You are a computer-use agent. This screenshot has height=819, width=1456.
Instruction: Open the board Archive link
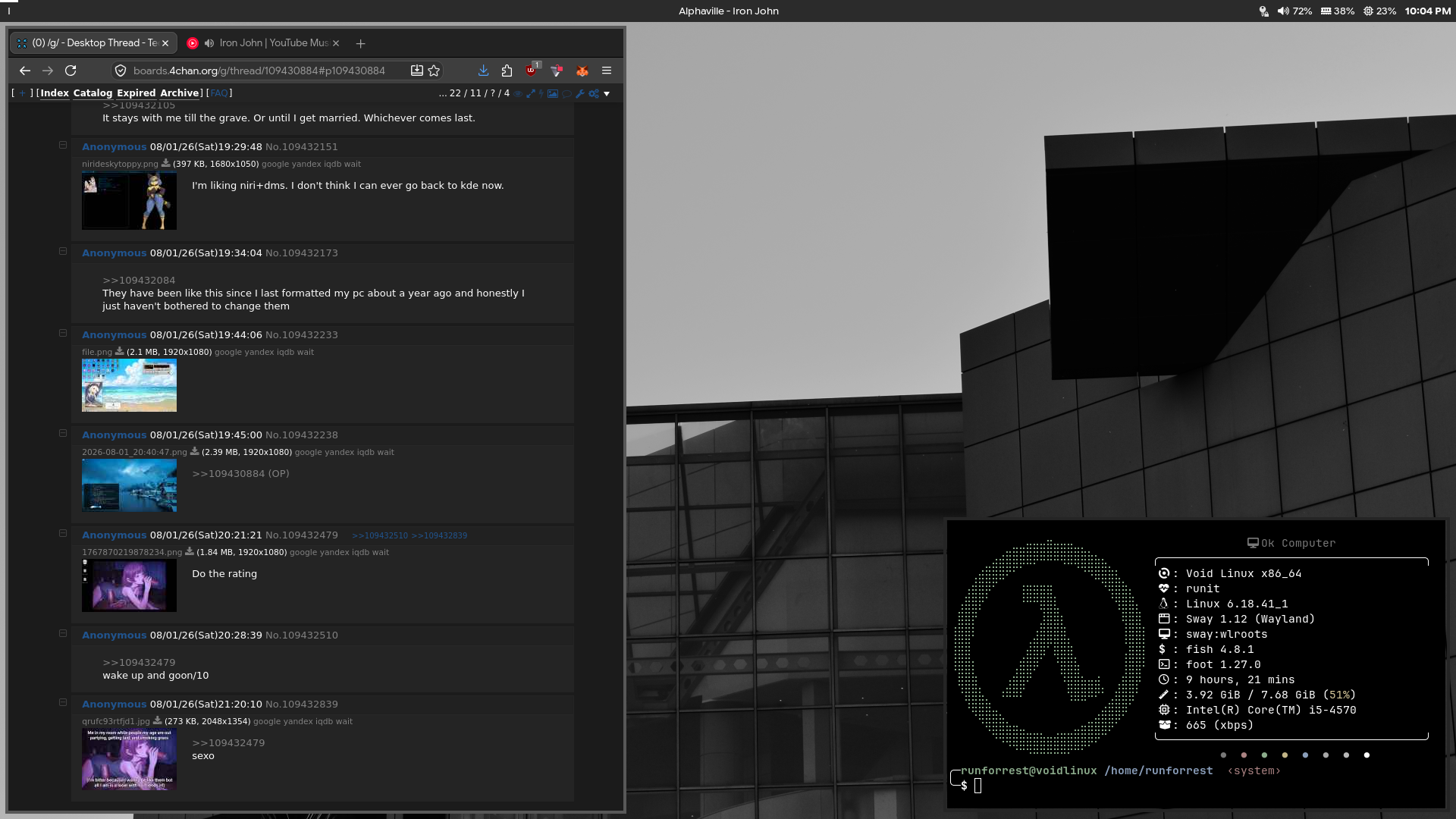pyautogui.click(x=180, y=93)
